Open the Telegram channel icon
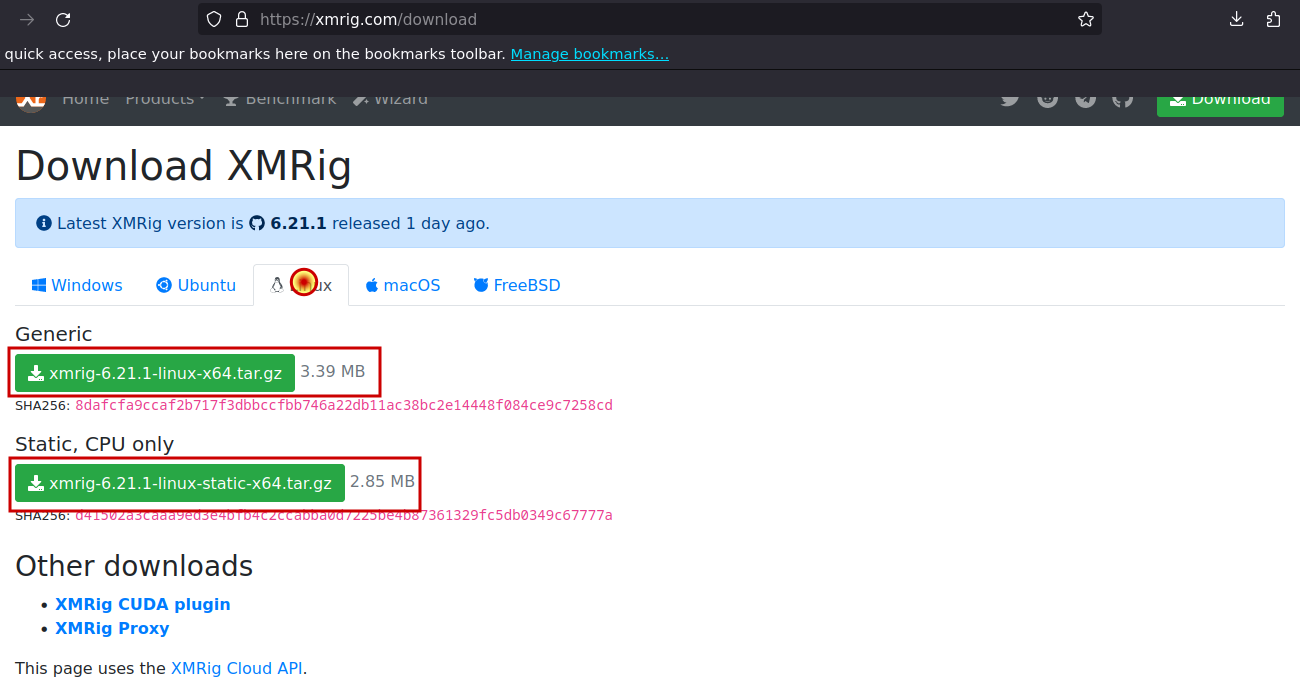Image resolution: width=1300 pixels, height=693 pixels. [x=1085, y=98]
